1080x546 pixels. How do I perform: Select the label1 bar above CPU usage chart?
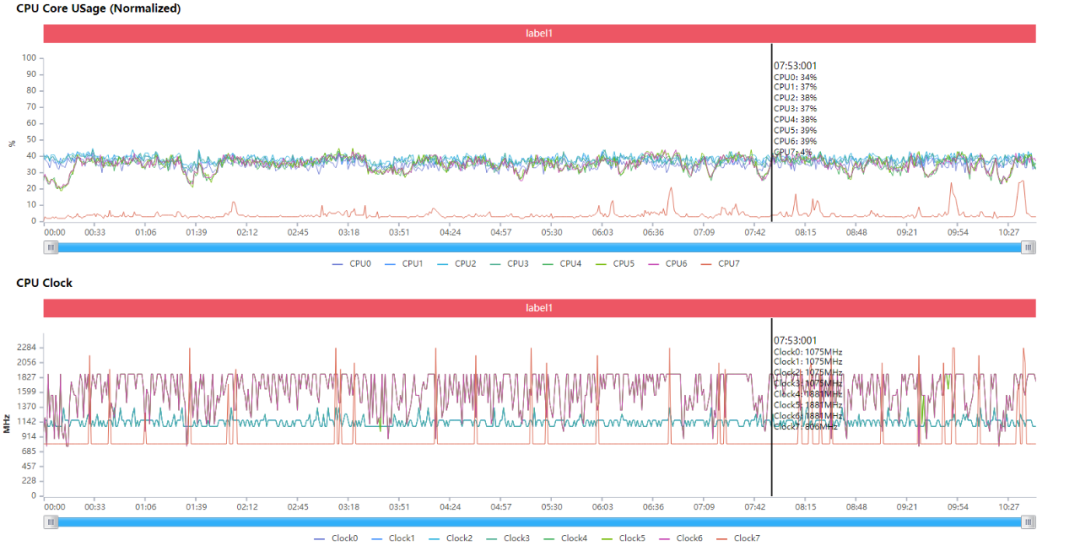[539, 33]
